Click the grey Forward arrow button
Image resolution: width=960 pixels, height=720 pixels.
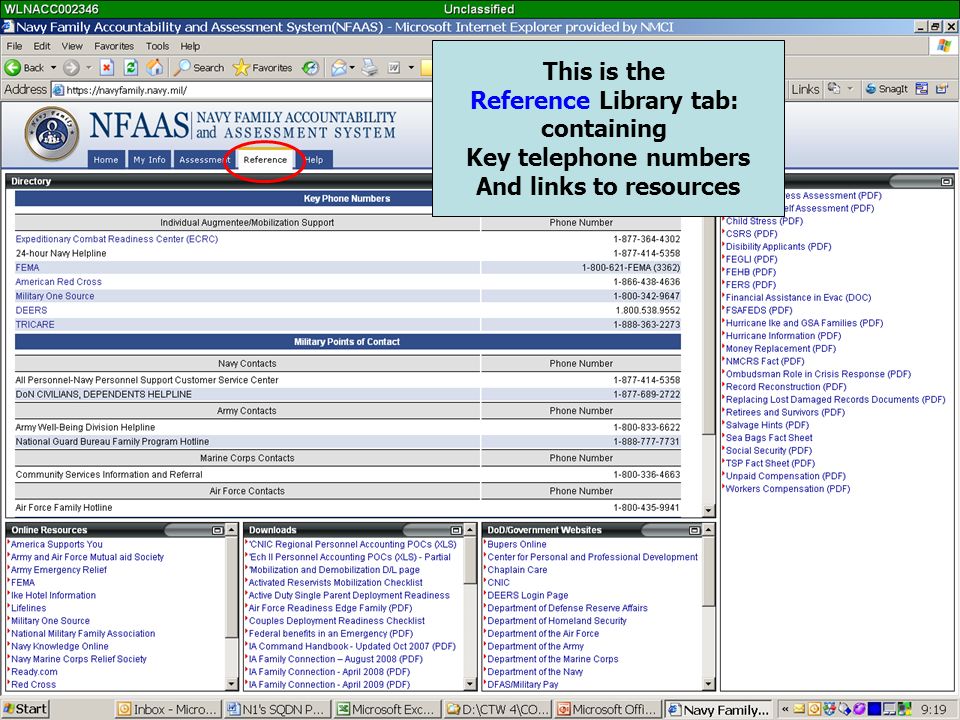pyautogui.click(x=72, y=68)
